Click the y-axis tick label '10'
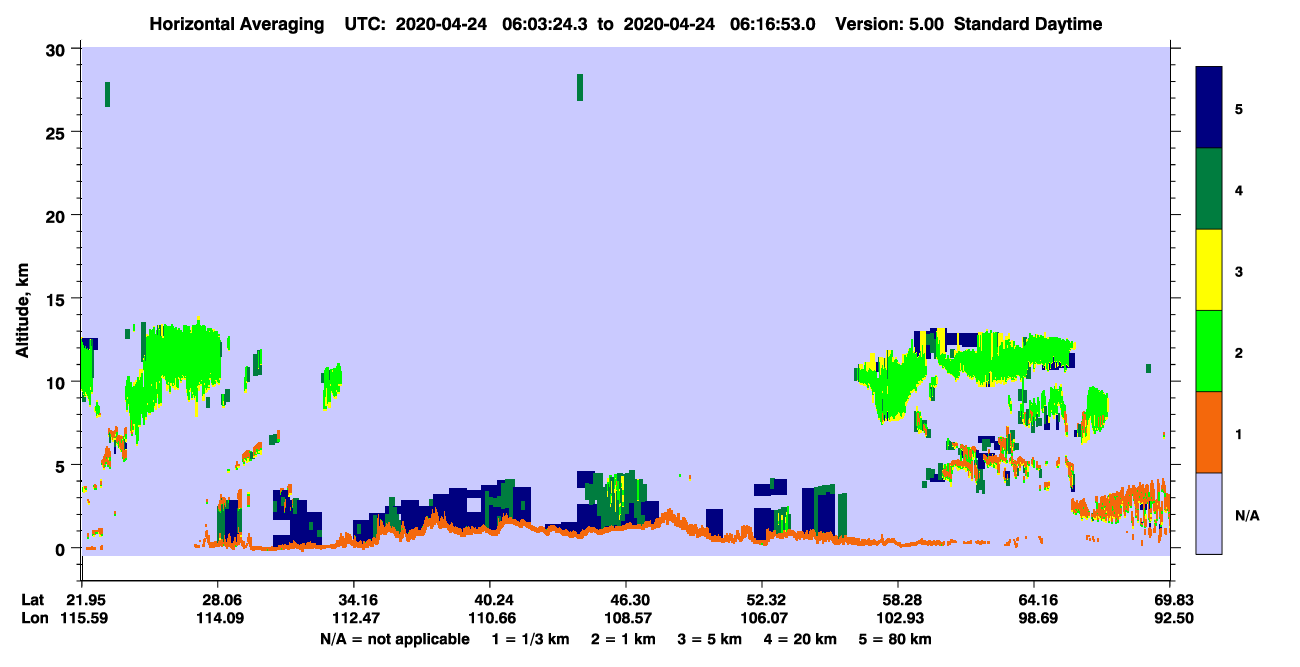 point(58,382)
